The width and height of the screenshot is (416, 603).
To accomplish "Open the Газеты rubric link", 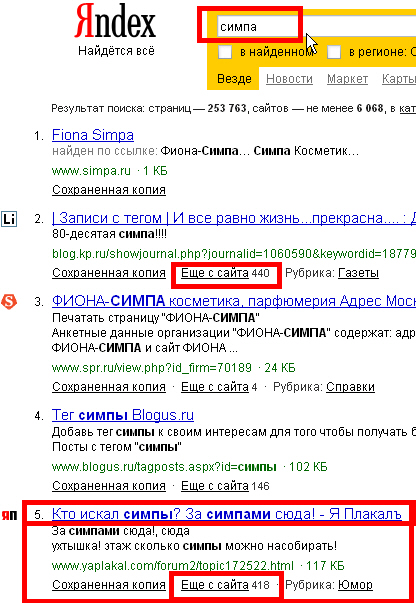I will tap(358, 273).
